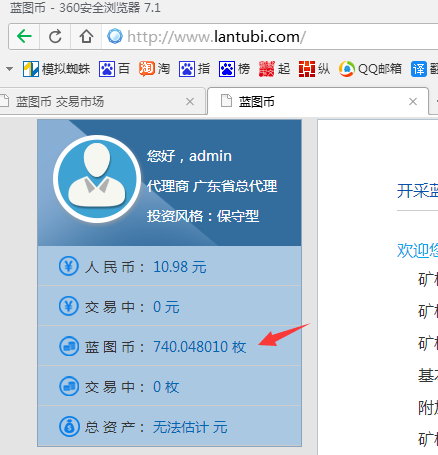438x455 pixels.
Task: Open the 起 bookmark
Action: [274, 69]
